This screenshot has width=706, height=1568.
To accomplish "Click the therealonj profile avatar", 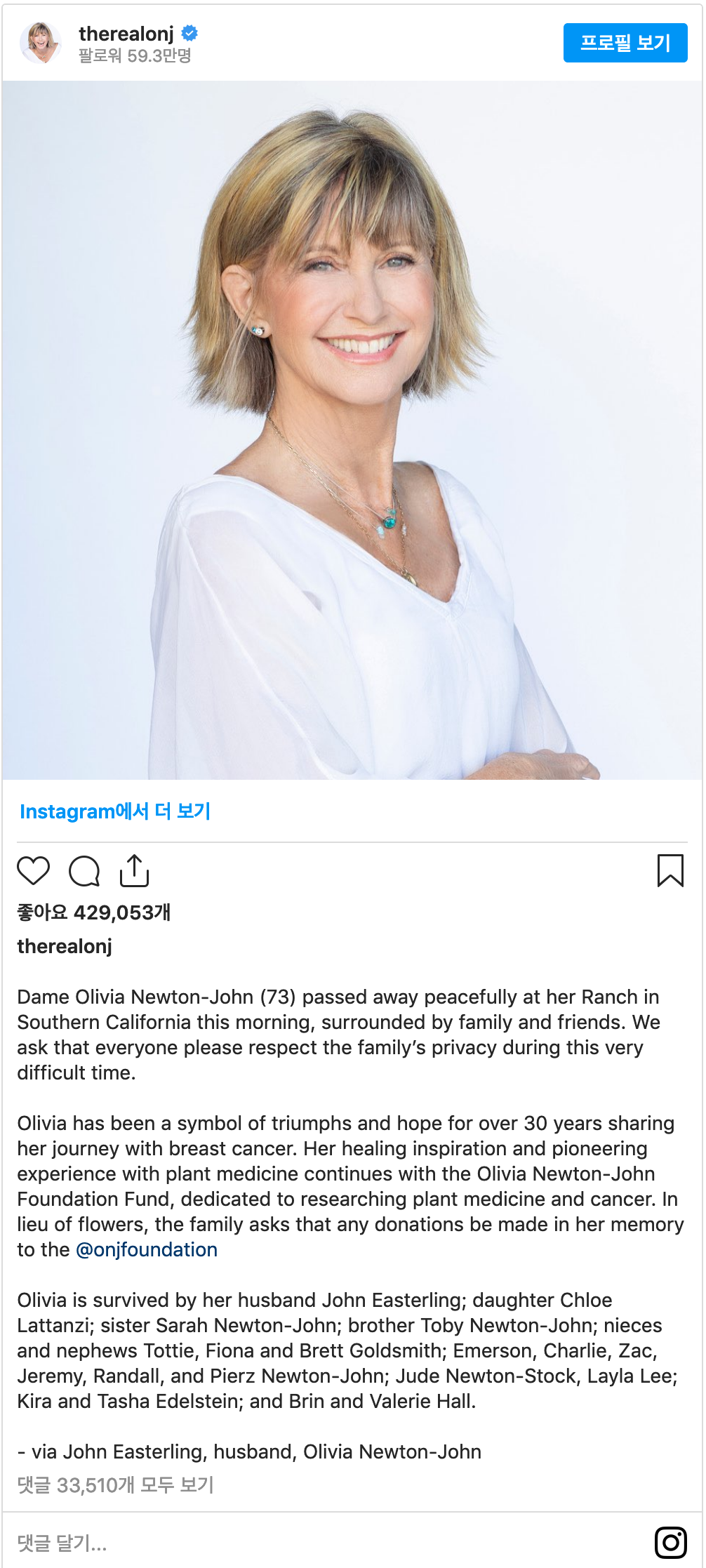I will click(x=41, y=43).
